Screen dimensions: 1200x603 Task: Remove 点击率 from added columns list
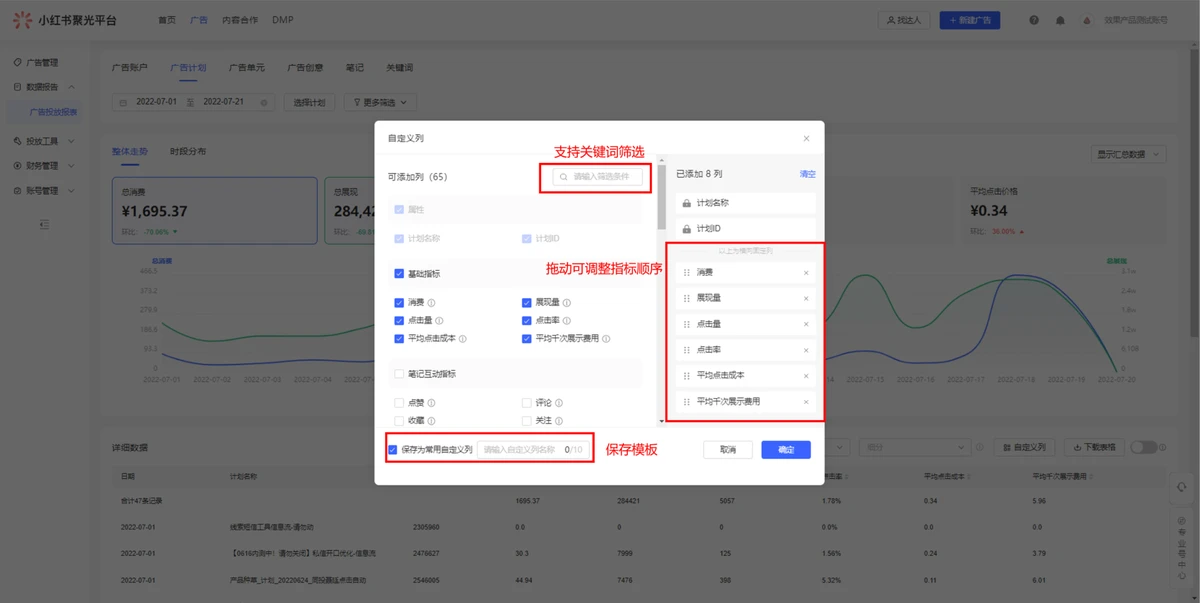click(x=806, y=350)
